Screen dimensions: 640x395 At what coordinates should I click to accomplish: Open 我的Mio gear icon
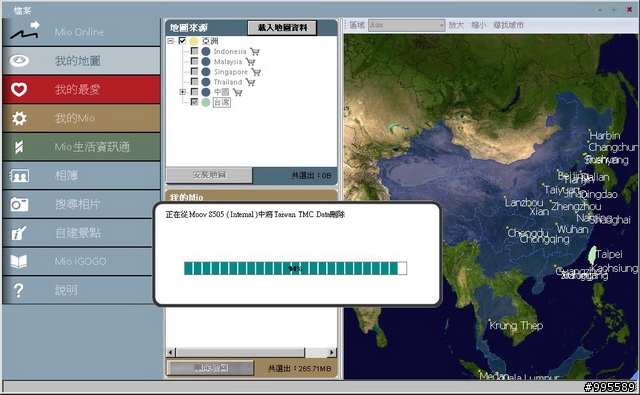[19, 118]
